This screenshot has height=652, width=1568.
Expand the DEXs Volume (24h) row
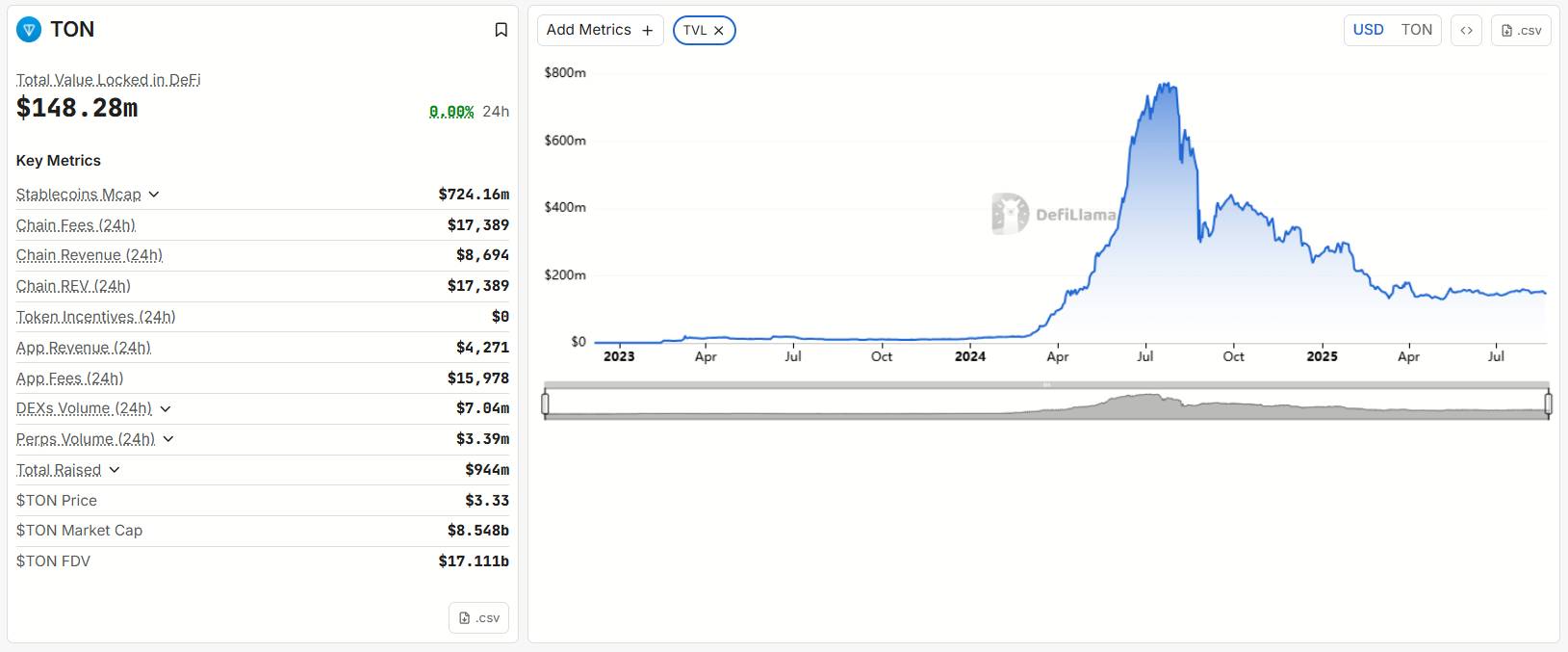[x=166, y=409]
